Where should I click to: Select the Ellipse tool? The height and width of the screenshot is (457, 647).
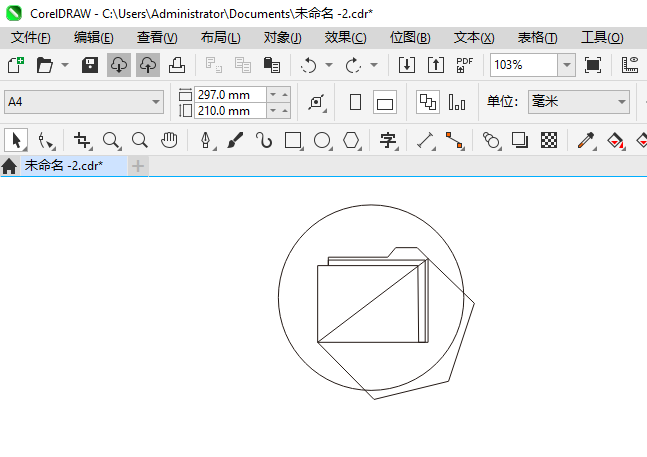[322, 141]
